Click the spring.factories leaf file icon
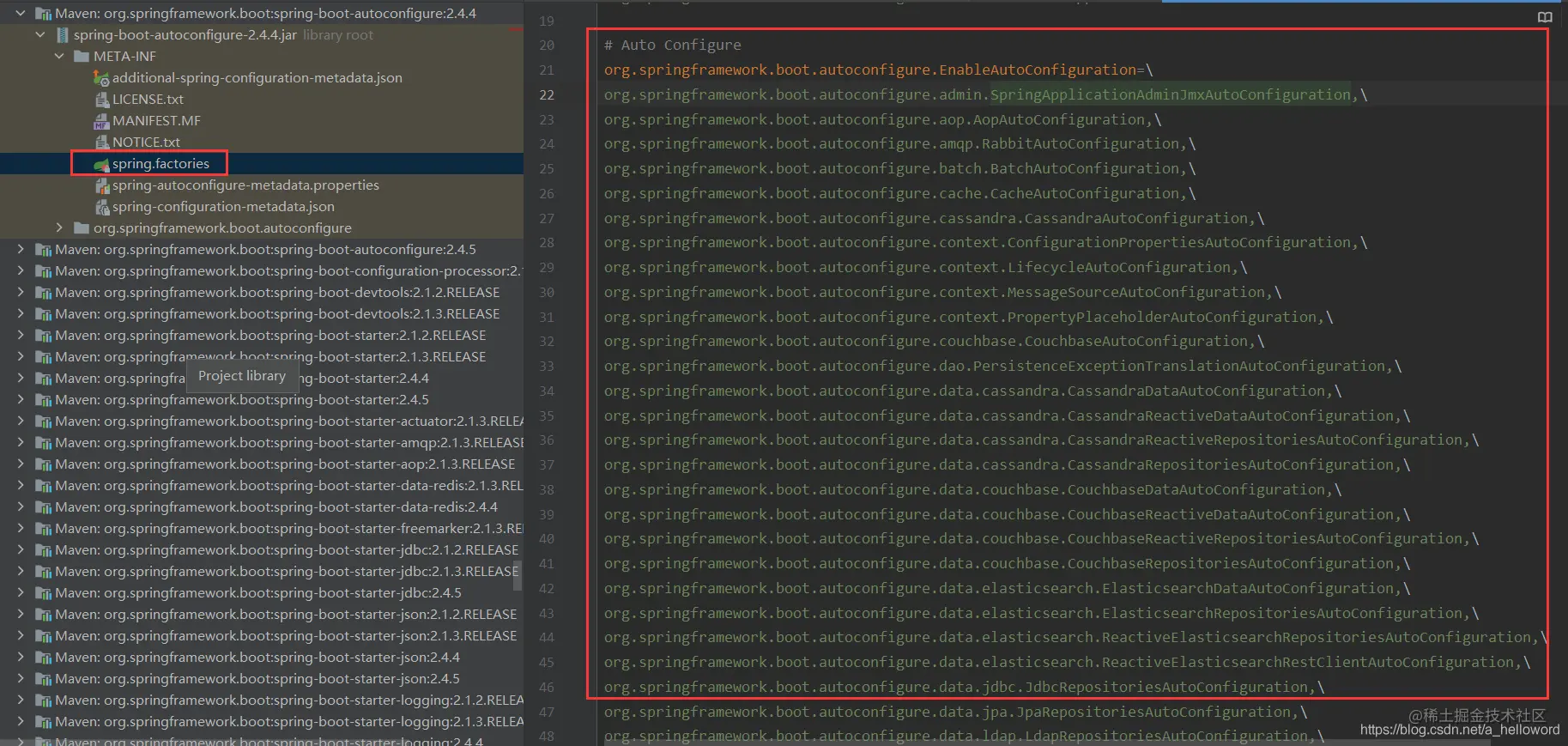The width and height of the screenshot is (1568, 746). tap(101, 164)
